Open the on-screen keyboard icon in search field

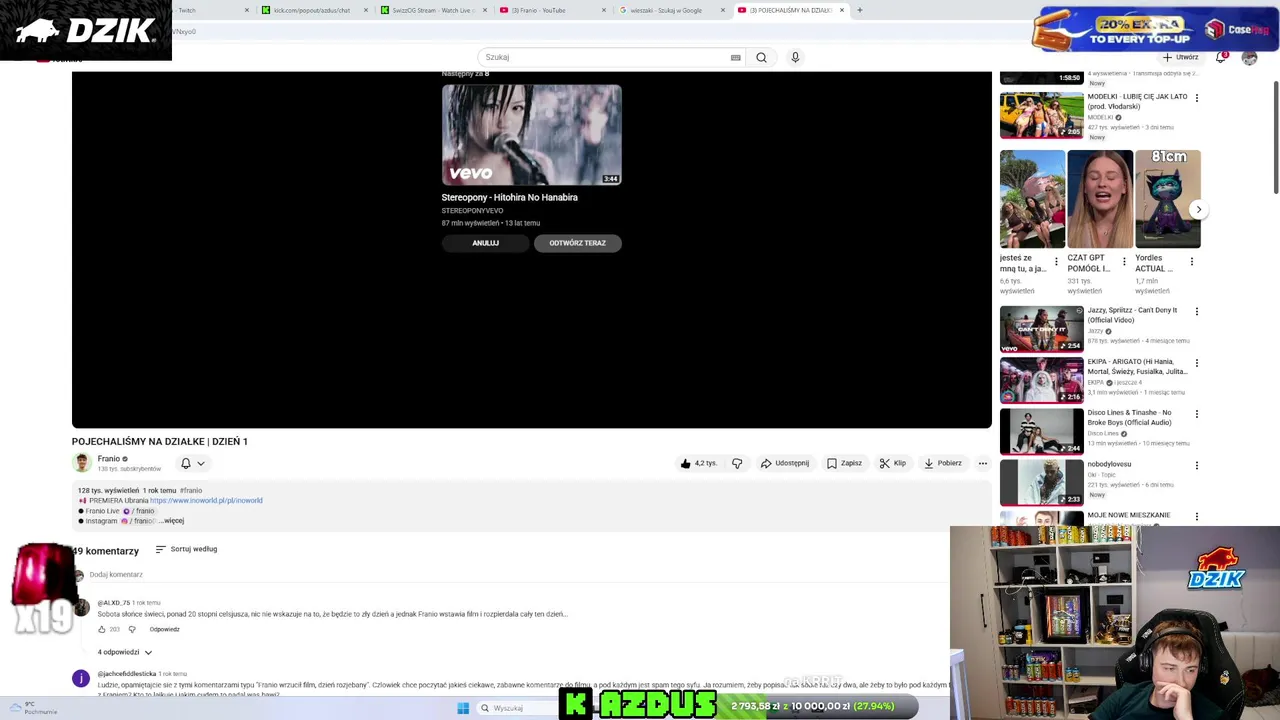coord(736,57)
